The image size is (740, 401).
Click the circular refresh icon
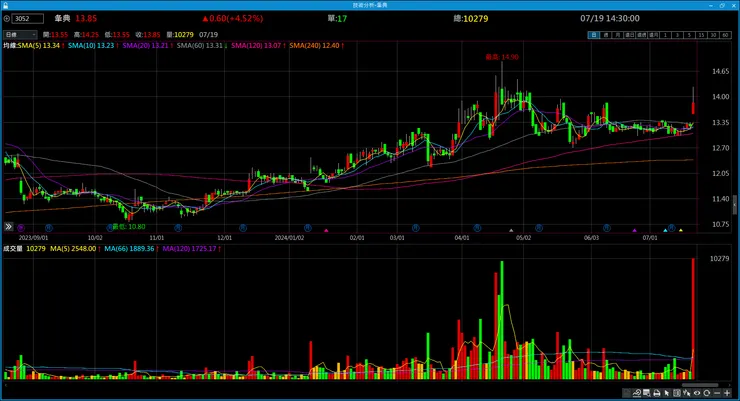[x=706, y=393]
